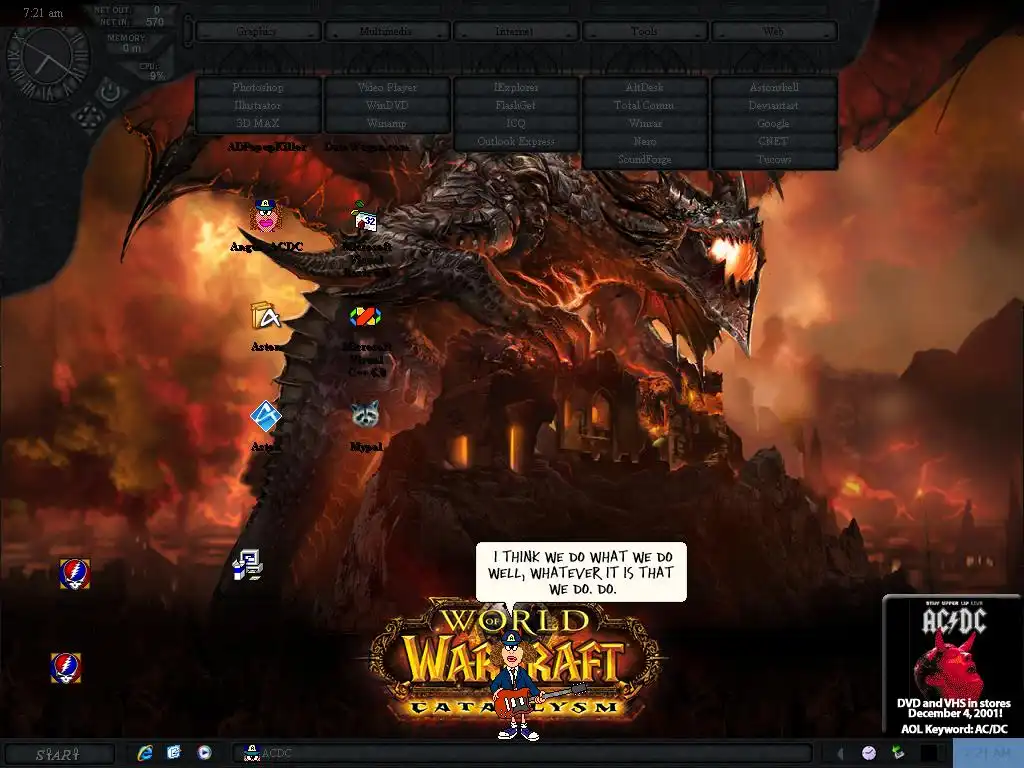Launch FlashGet from Internet list
The width and height of the screenshot is (1024, 768).
point(516,105)
